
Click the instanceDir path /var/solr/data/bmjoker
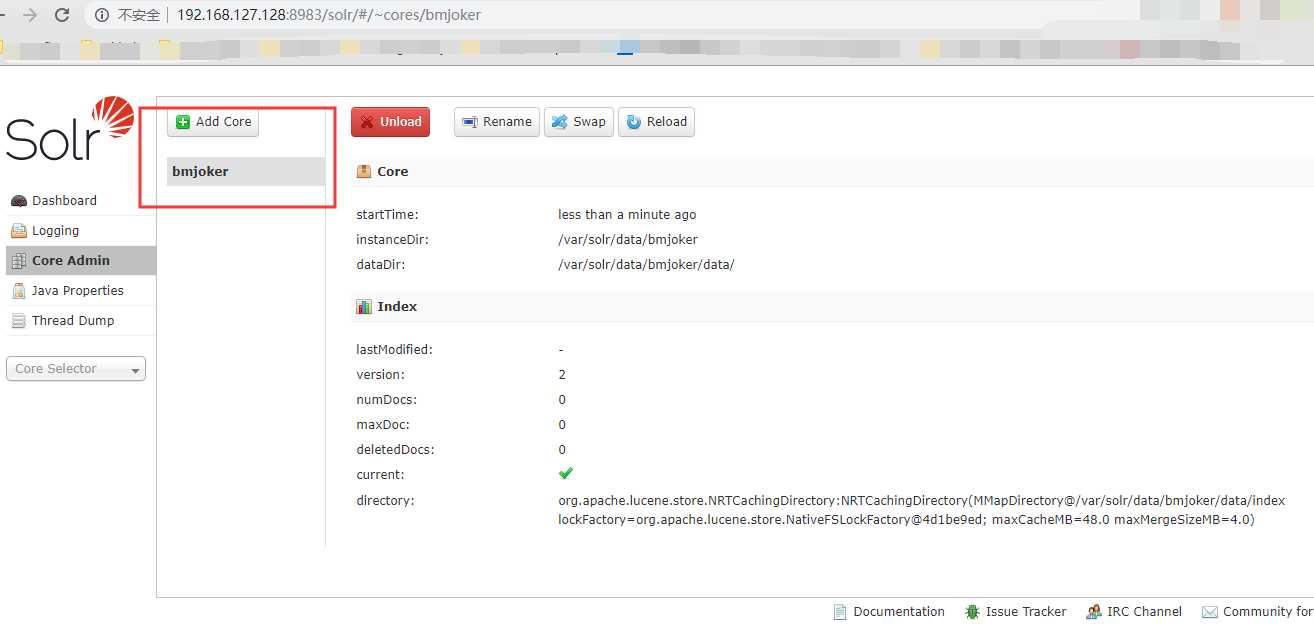coord(628,240)
